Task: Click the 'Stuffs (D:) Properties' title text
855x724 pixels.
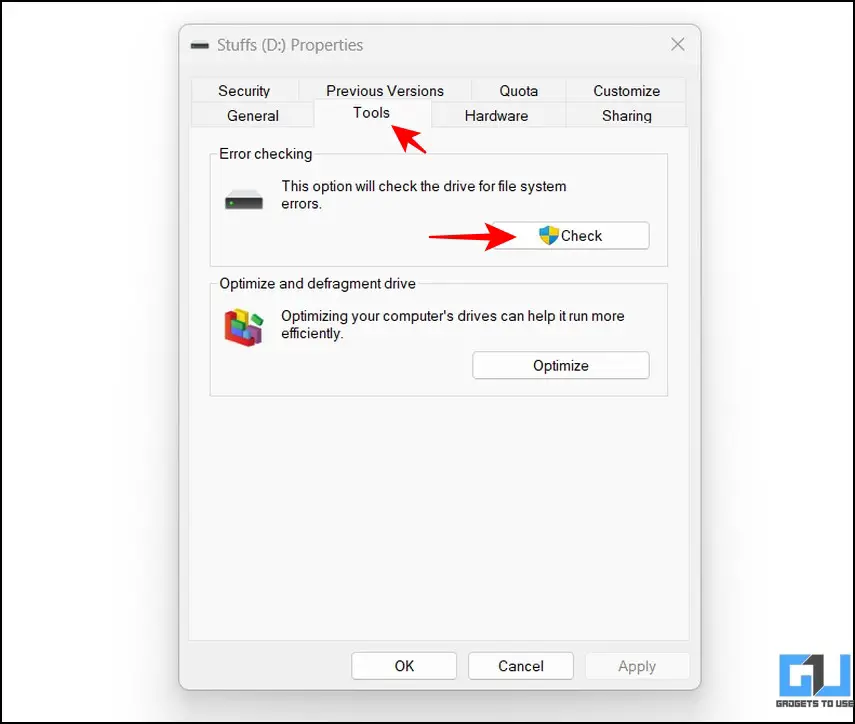Action: click(290, 45)
